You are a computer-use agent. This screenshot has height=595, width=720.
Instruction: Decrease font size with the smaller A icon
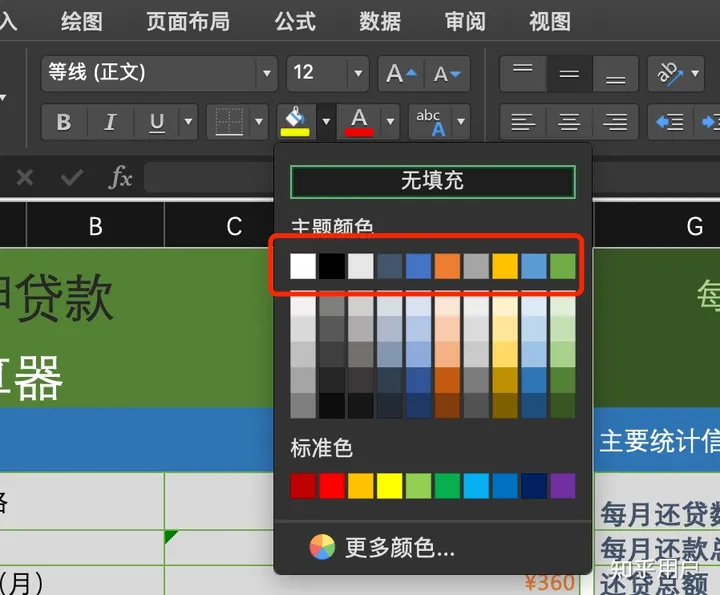click(446, 73)
